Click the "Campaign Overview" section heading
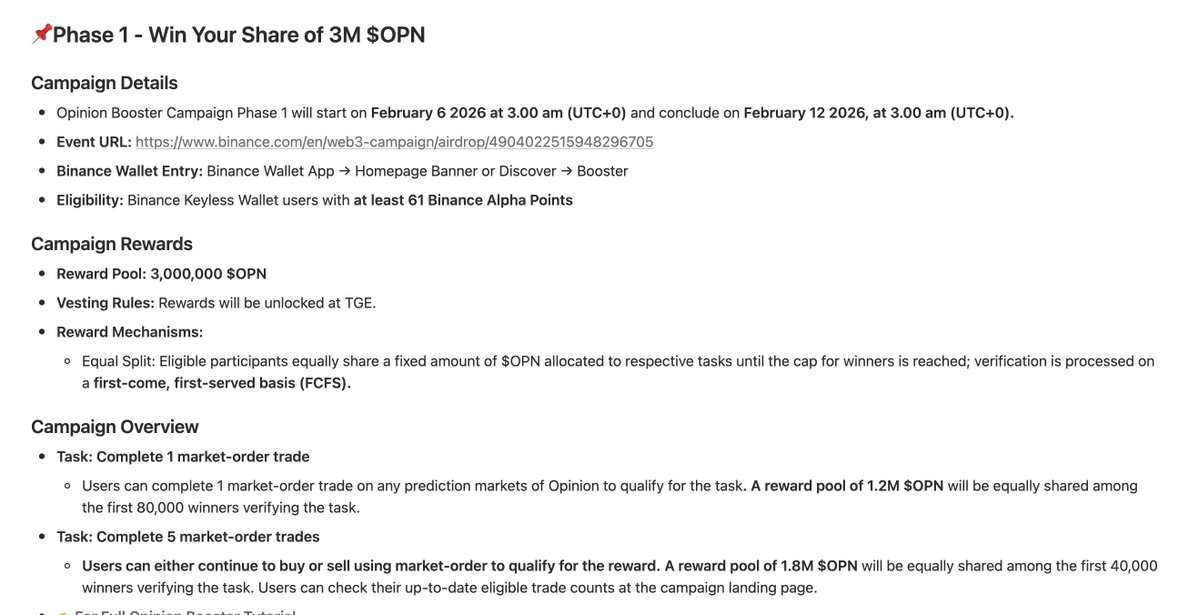The height and width of the screenshot is (615, 1199). [115, 427]
